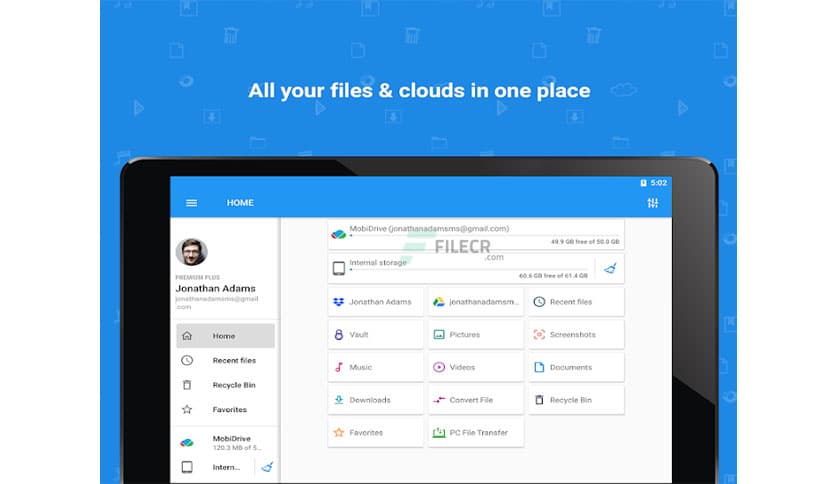Click the Downloads arrow icon
The image size is (836, 484).
(339, 400)
